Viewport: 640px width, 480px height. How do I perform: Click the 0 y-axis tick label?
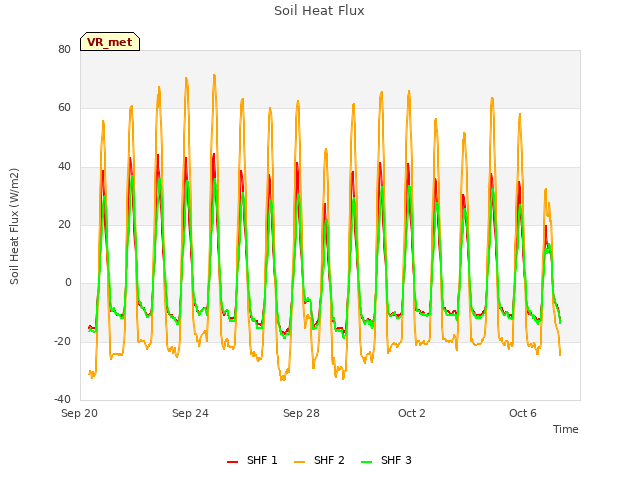click(x=68, y=282)
